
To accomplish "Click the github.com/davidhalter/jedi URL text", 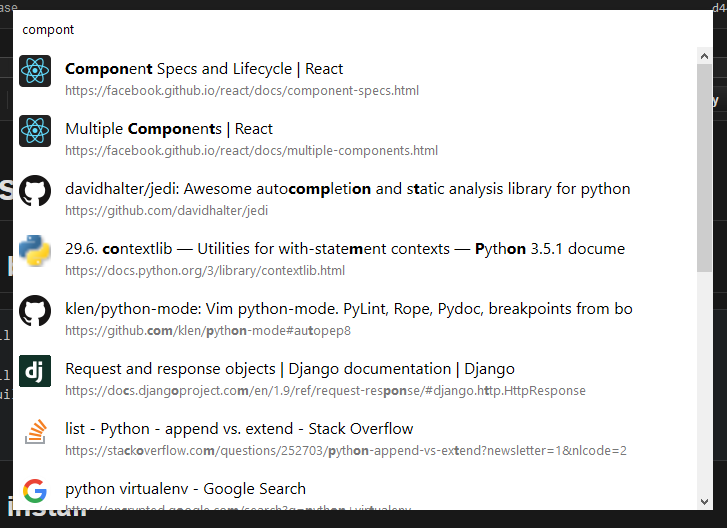I will (166, 211).
